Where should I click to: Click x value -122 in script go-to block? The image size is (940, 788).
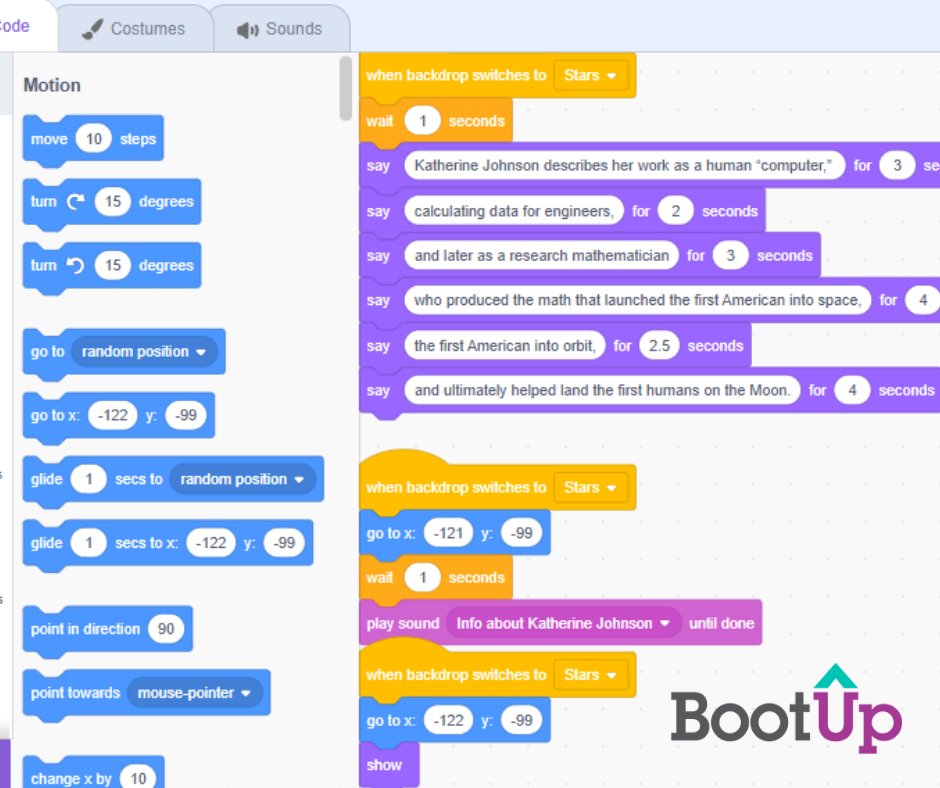tap(448, 720)
